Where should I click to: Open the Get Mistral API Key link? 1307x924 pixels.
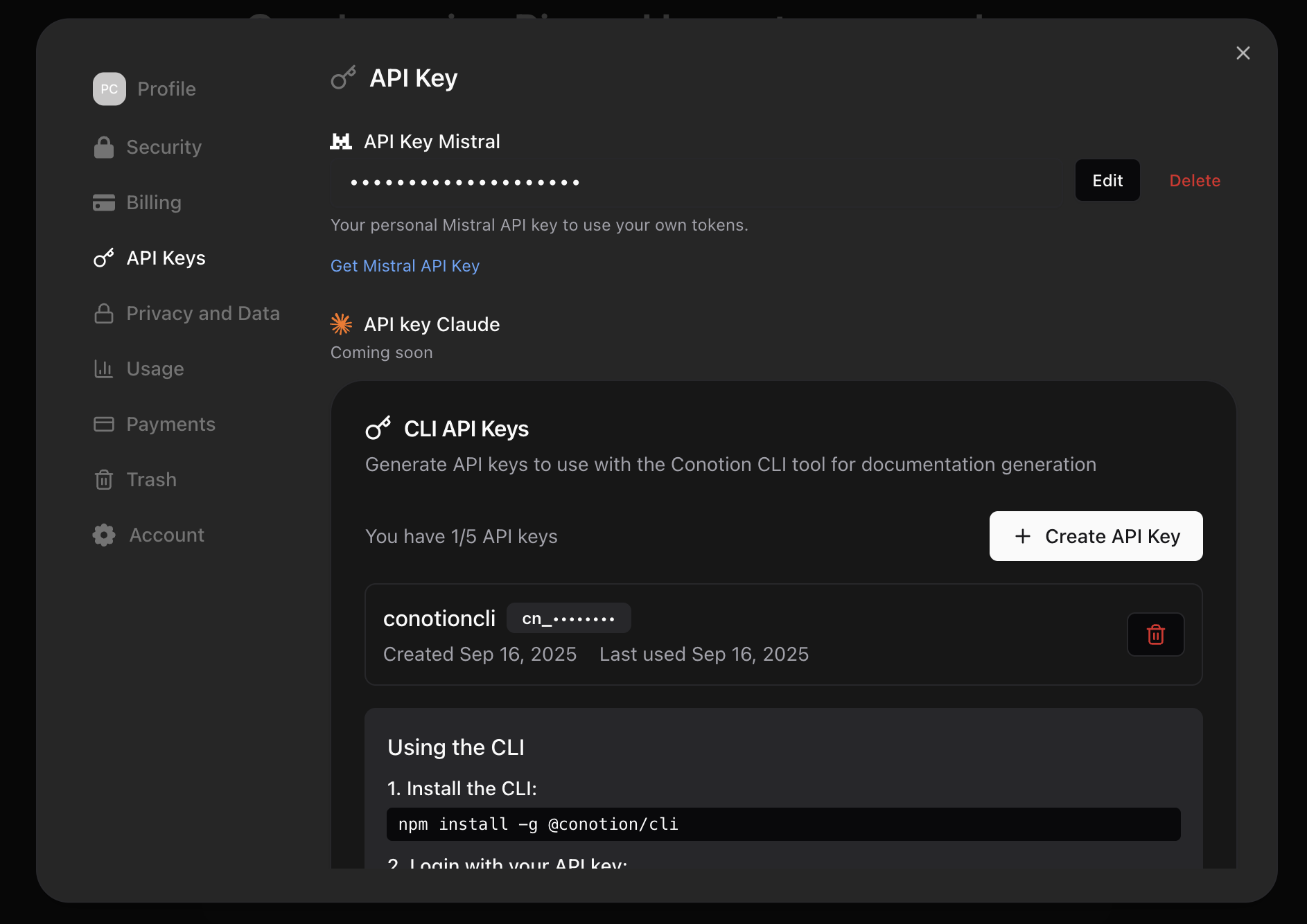(405, 266)
